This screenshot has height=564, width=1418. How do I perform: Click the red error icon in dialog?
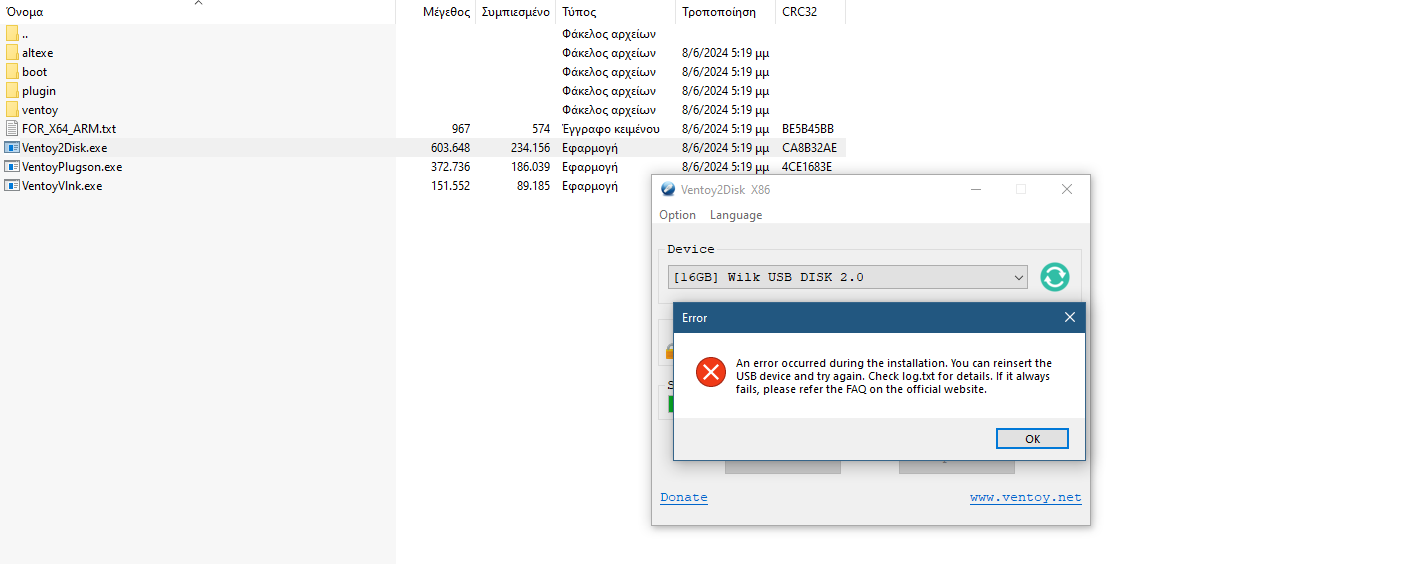coord(711,373)
